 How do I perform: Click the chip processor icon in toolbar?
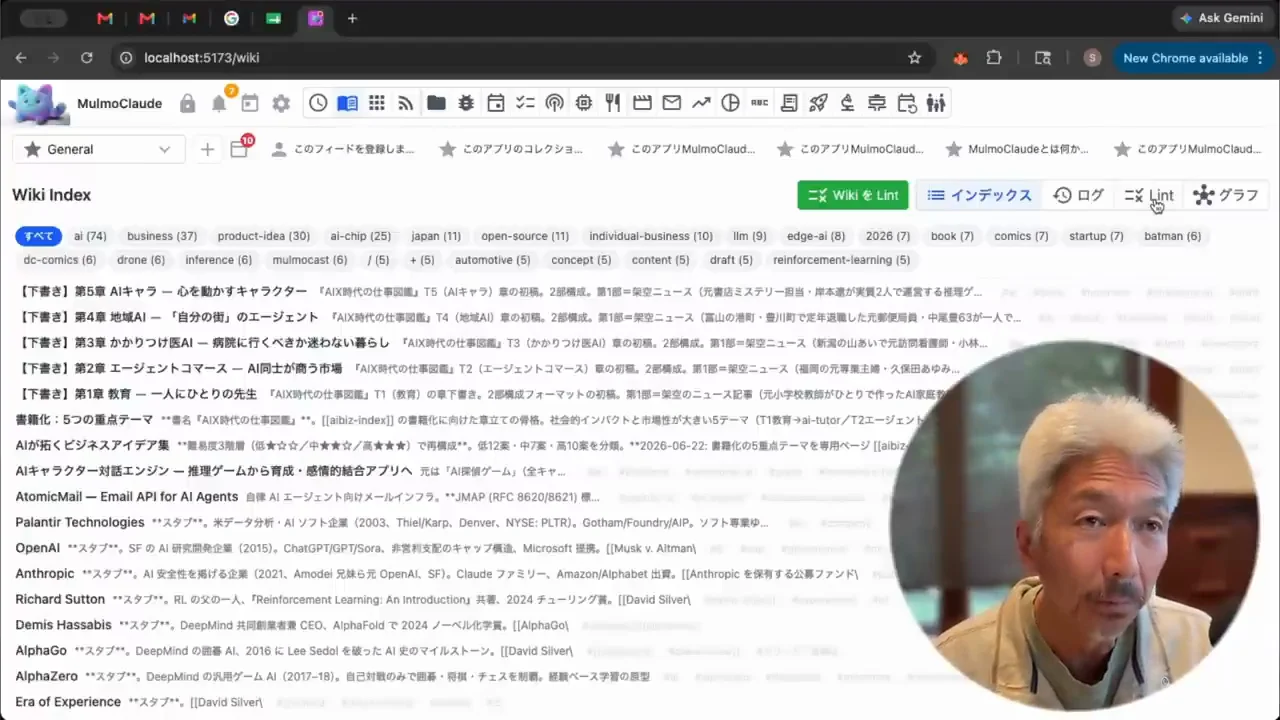[584, 103]
